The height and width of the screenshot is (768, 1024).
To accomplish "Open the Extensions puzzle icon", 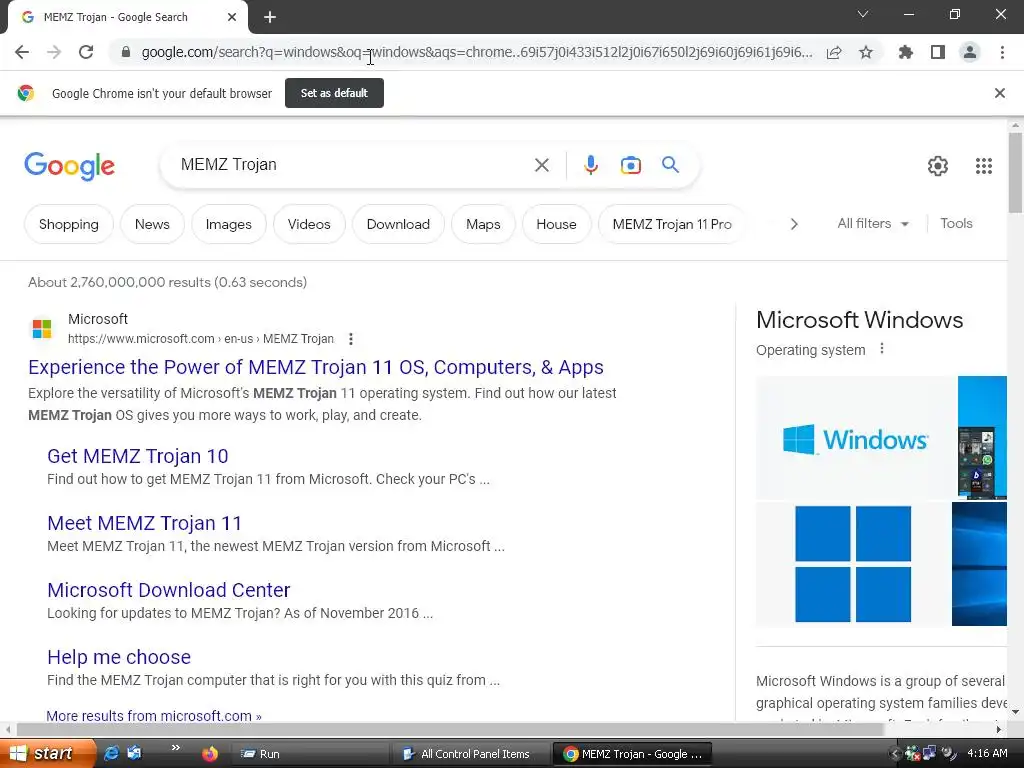I will tap(905, 52).
